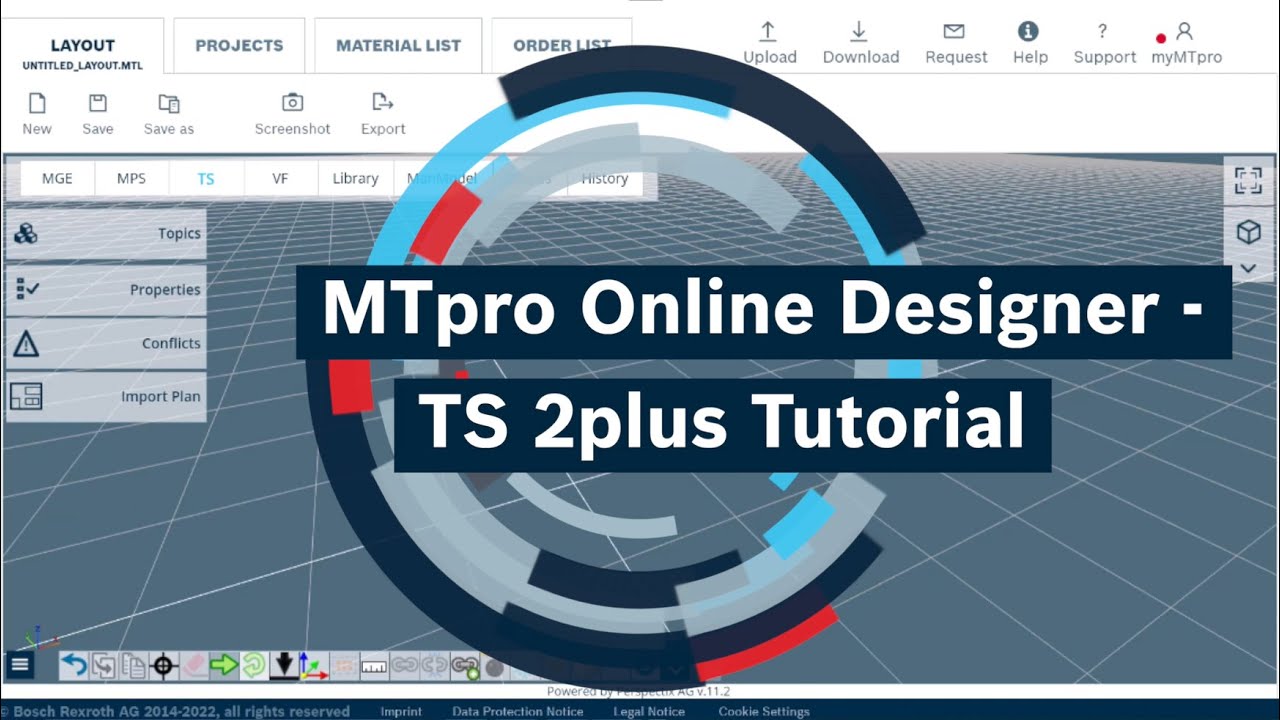Screen dimensions: 1280x720
Task: Expand the Conflicts panel
Action: point(106,343)
